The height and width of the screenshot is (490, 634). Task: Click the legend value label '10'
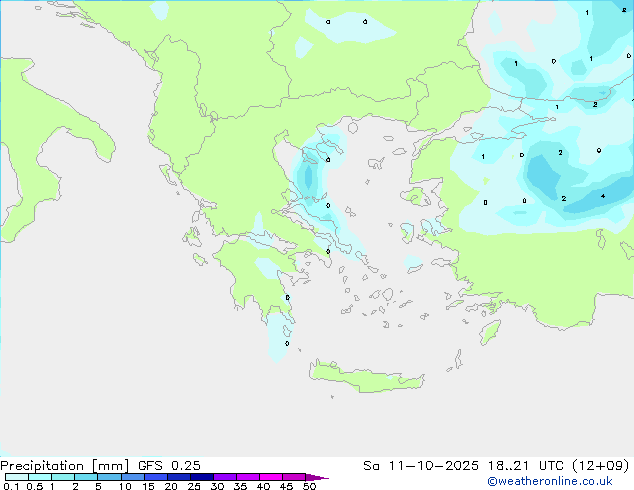(125, 486)
